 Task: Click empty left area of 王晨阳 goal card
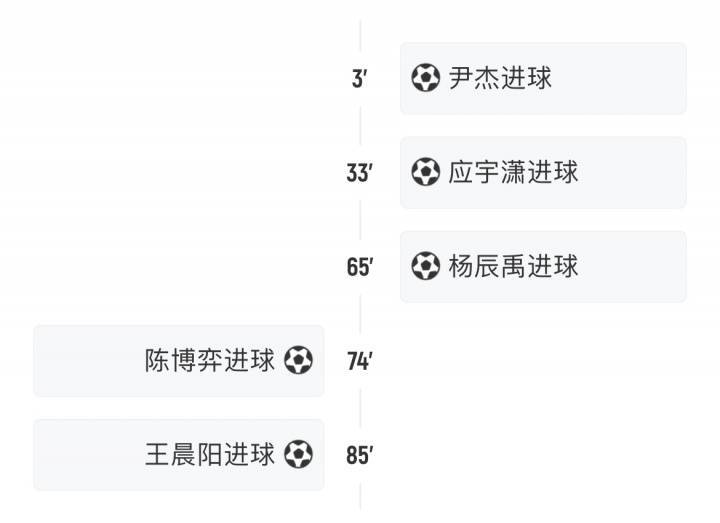(x=87, y=455)
